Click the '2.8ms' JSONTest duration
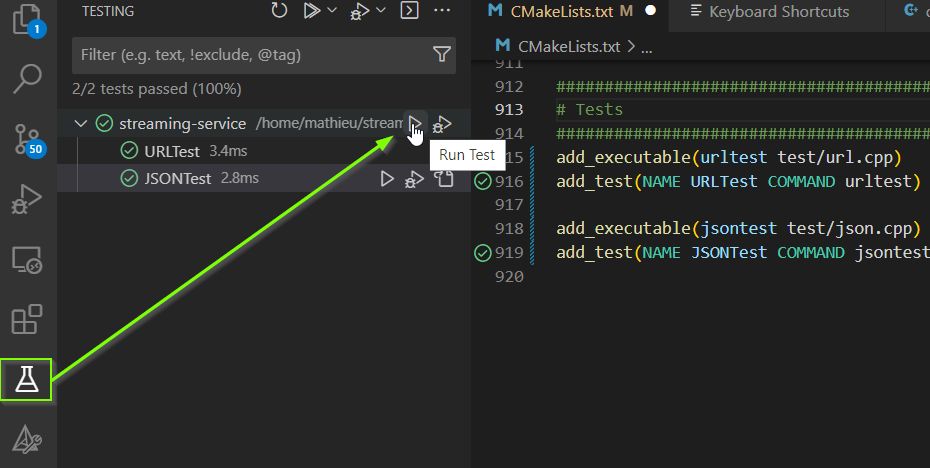 tap(240, 178)
